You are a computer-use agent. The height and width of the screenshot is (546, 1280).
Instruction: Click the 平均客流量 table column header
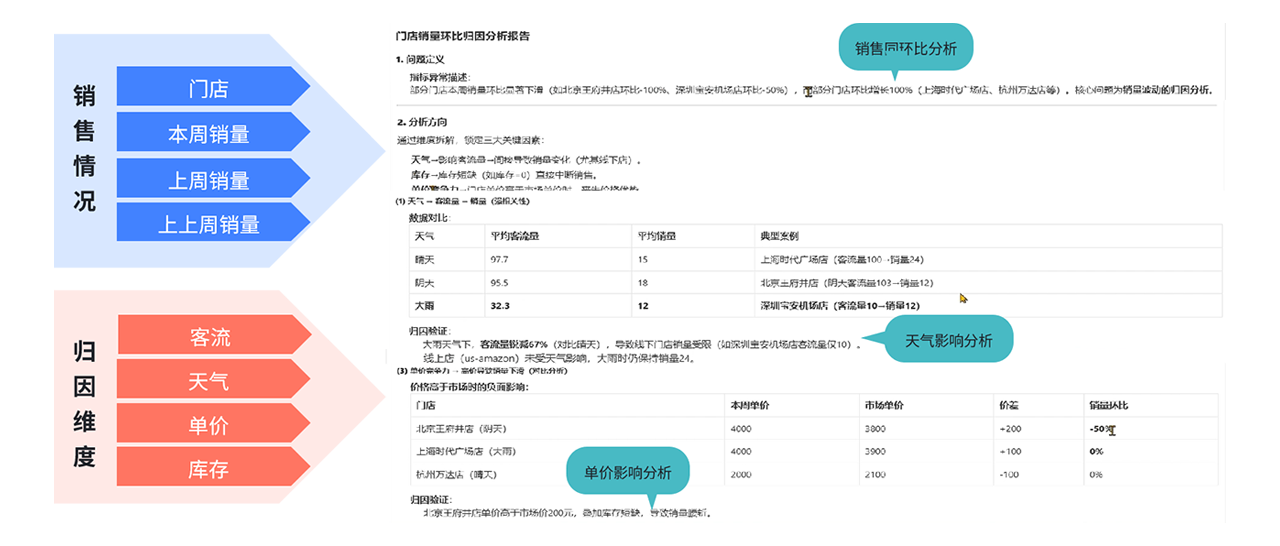pos(514,237)
